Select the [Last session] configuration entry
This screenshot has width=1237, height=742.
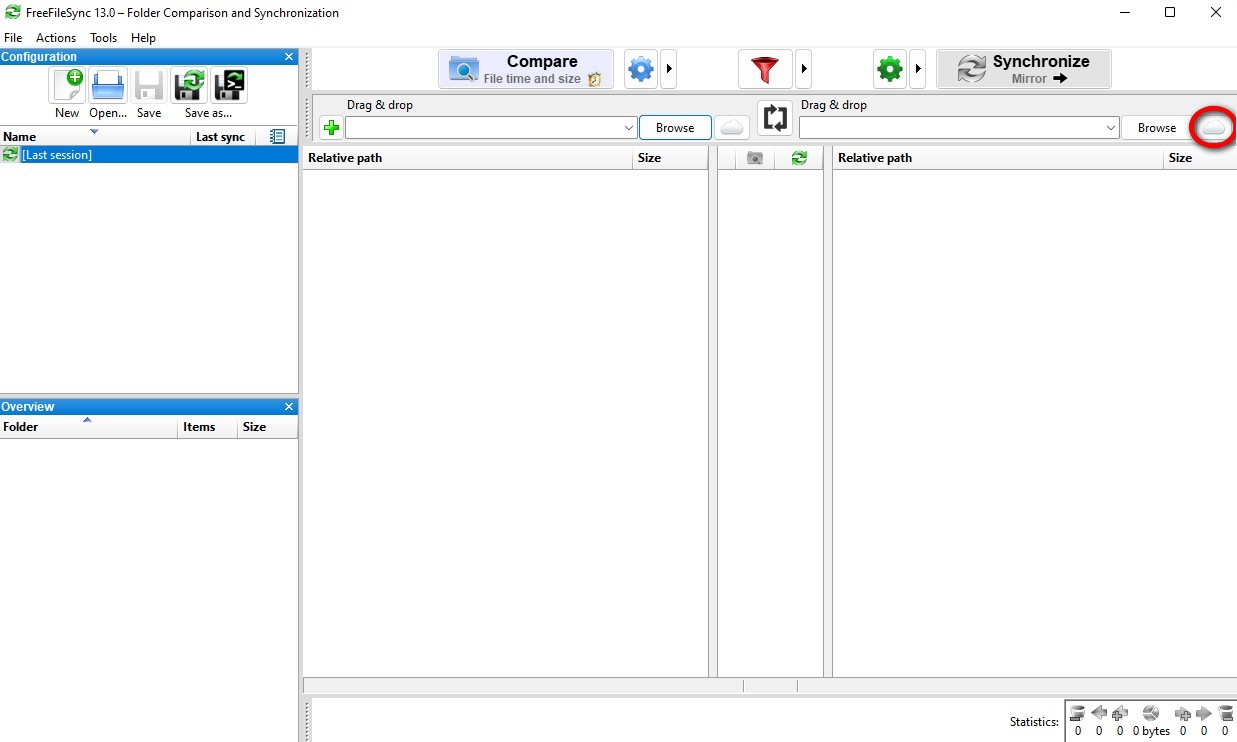coord(57,155)
